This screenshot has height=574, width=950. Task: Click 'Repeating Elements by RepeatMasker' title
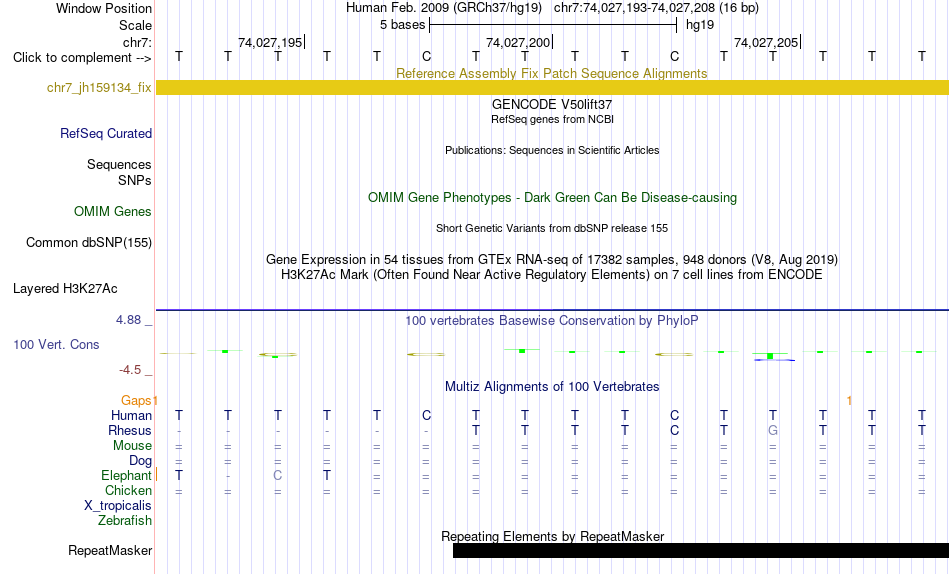pos(553,536)
